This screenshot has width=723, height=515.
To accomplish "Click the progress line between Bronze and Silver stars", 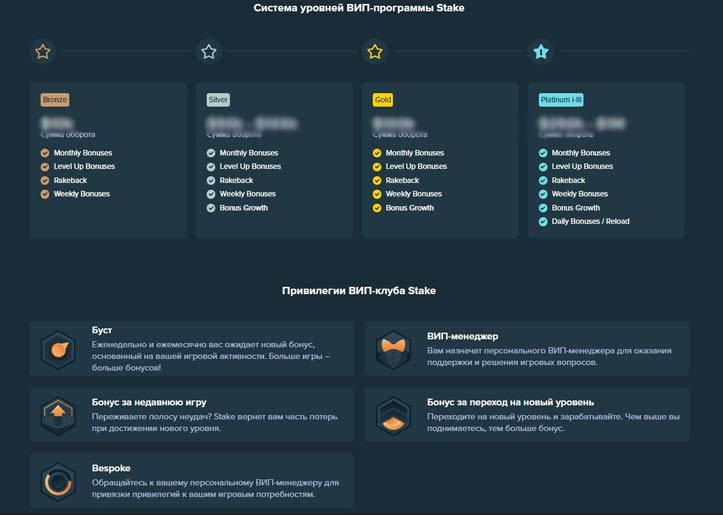I will [x=126, y=51].
